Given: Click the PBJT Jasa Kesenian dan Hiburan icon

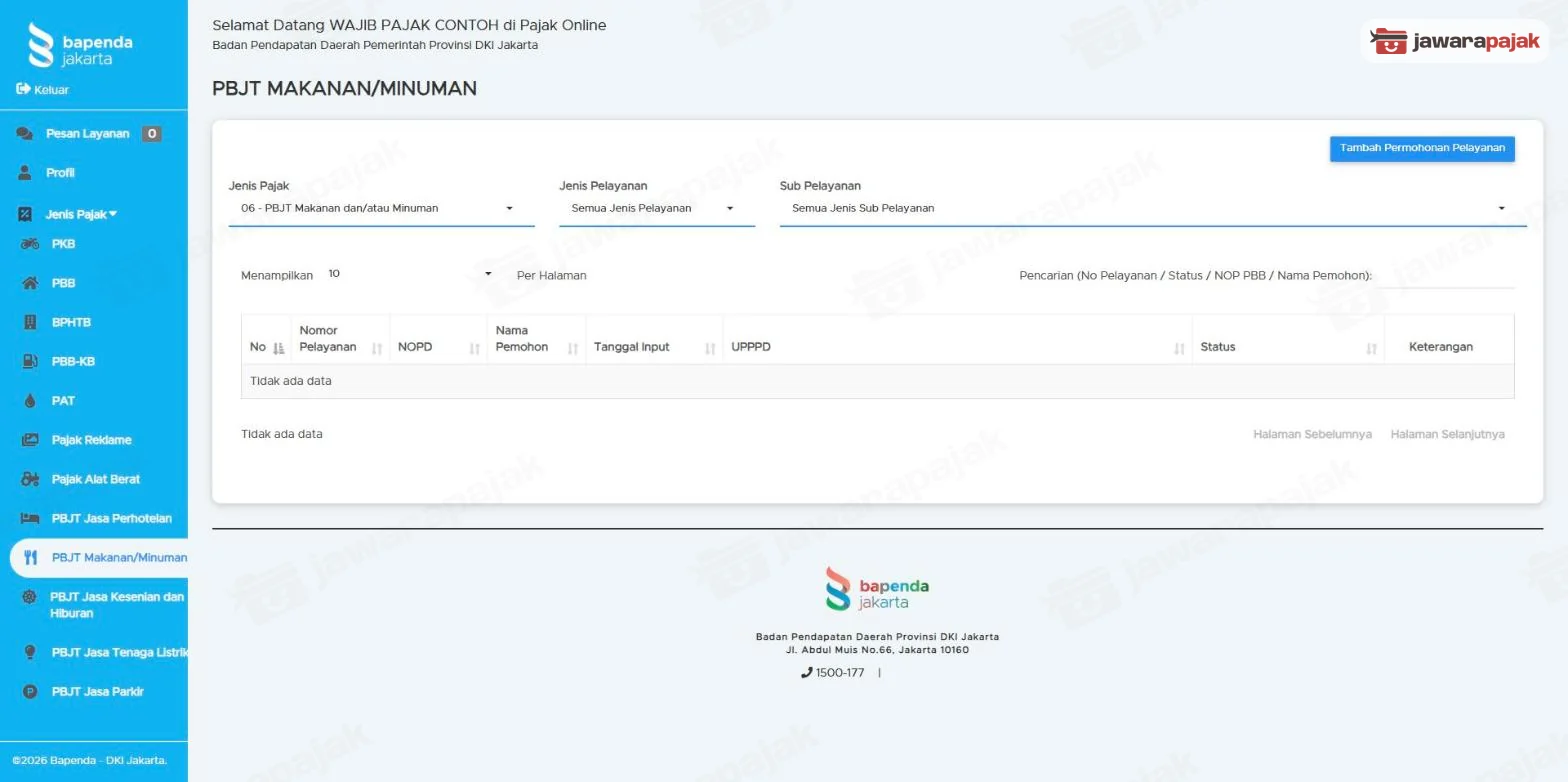Looking at the screenshot, I should coord(30,597).
